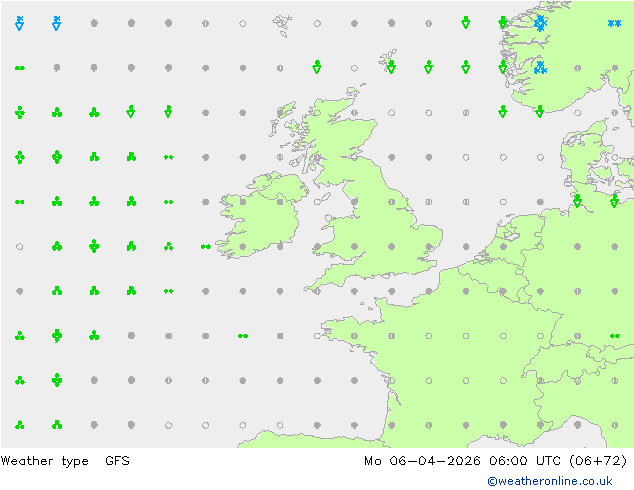Click the Weather type GFS label

65,460
